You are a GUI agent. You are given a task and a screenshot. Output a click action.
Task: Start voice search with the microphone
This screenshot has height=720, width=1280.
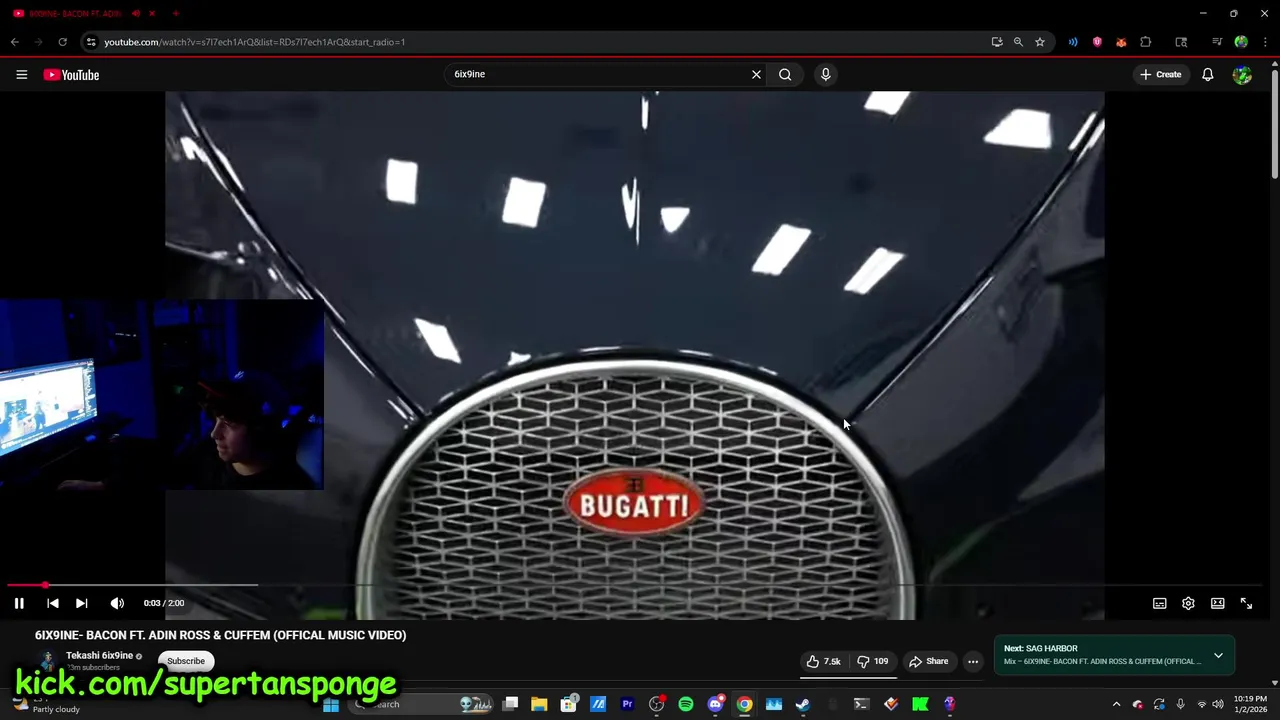825,74
